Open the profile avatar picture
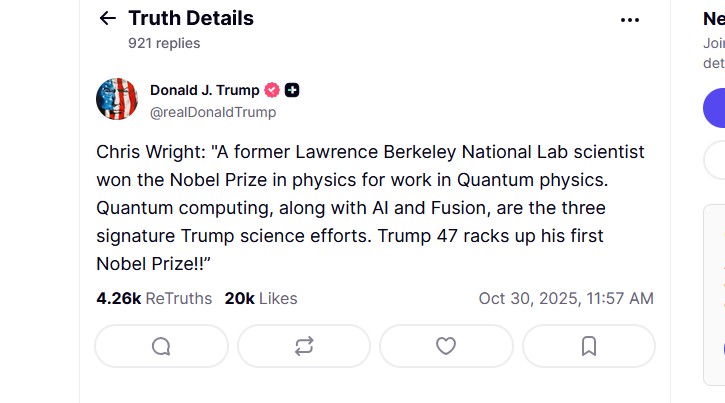Image resolution: width=725 pixels, height=403 pixels. (117, 99)
